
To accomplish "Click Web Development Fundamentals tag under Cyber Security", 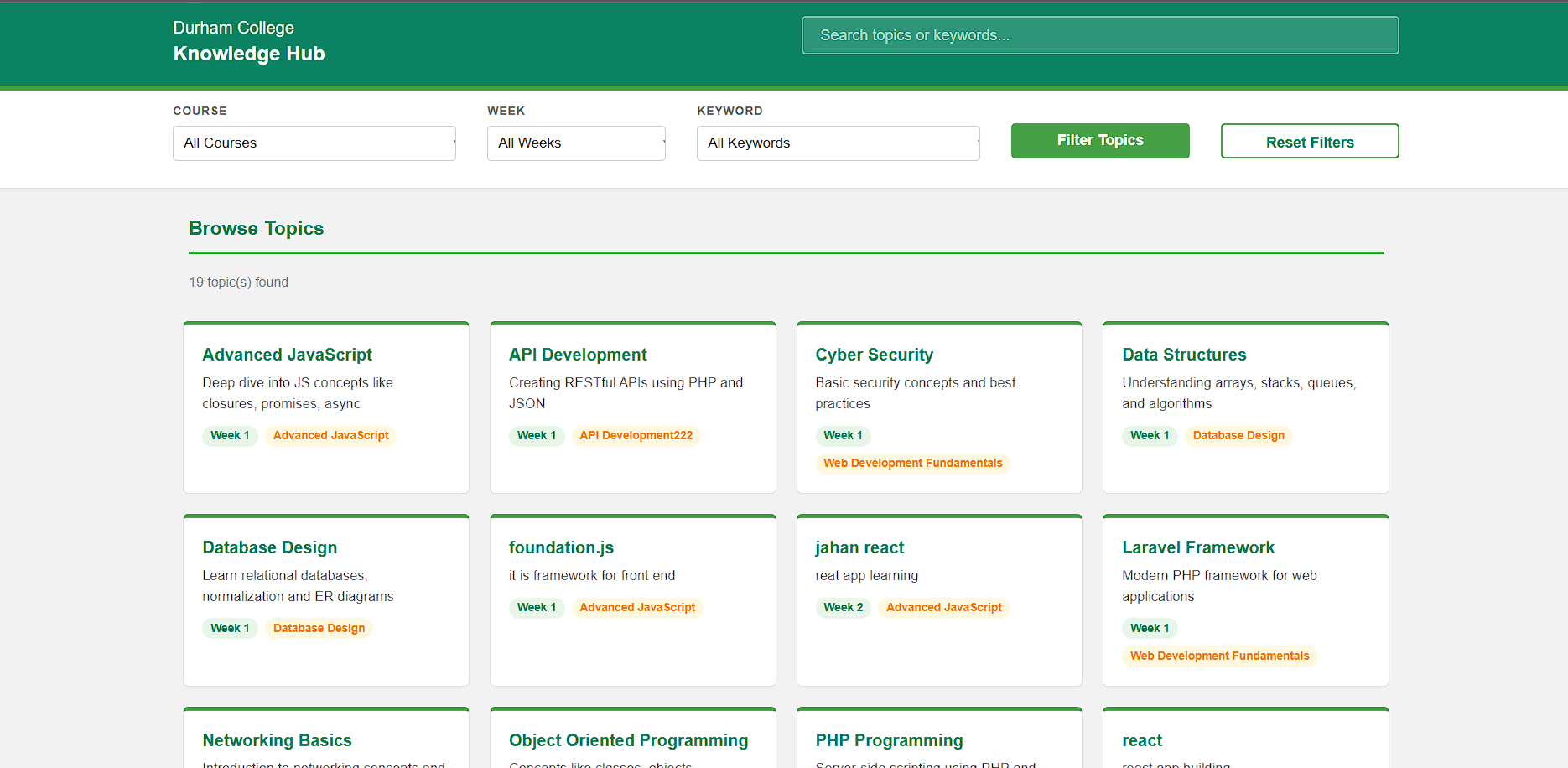I will (x=912, y=464).
